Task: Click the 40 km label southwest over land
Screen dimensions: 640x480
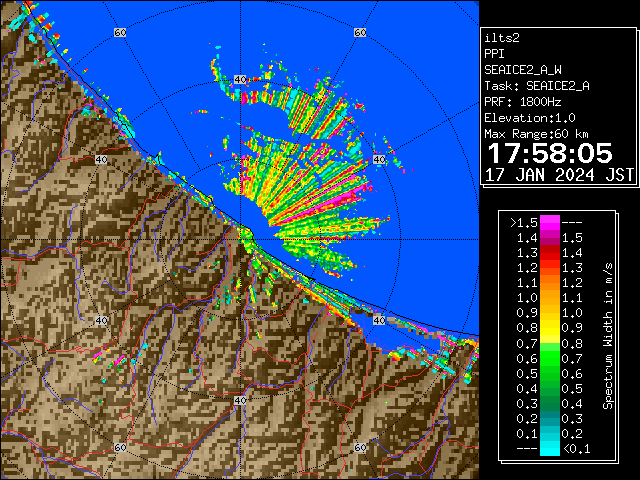Action: point(101,320)
